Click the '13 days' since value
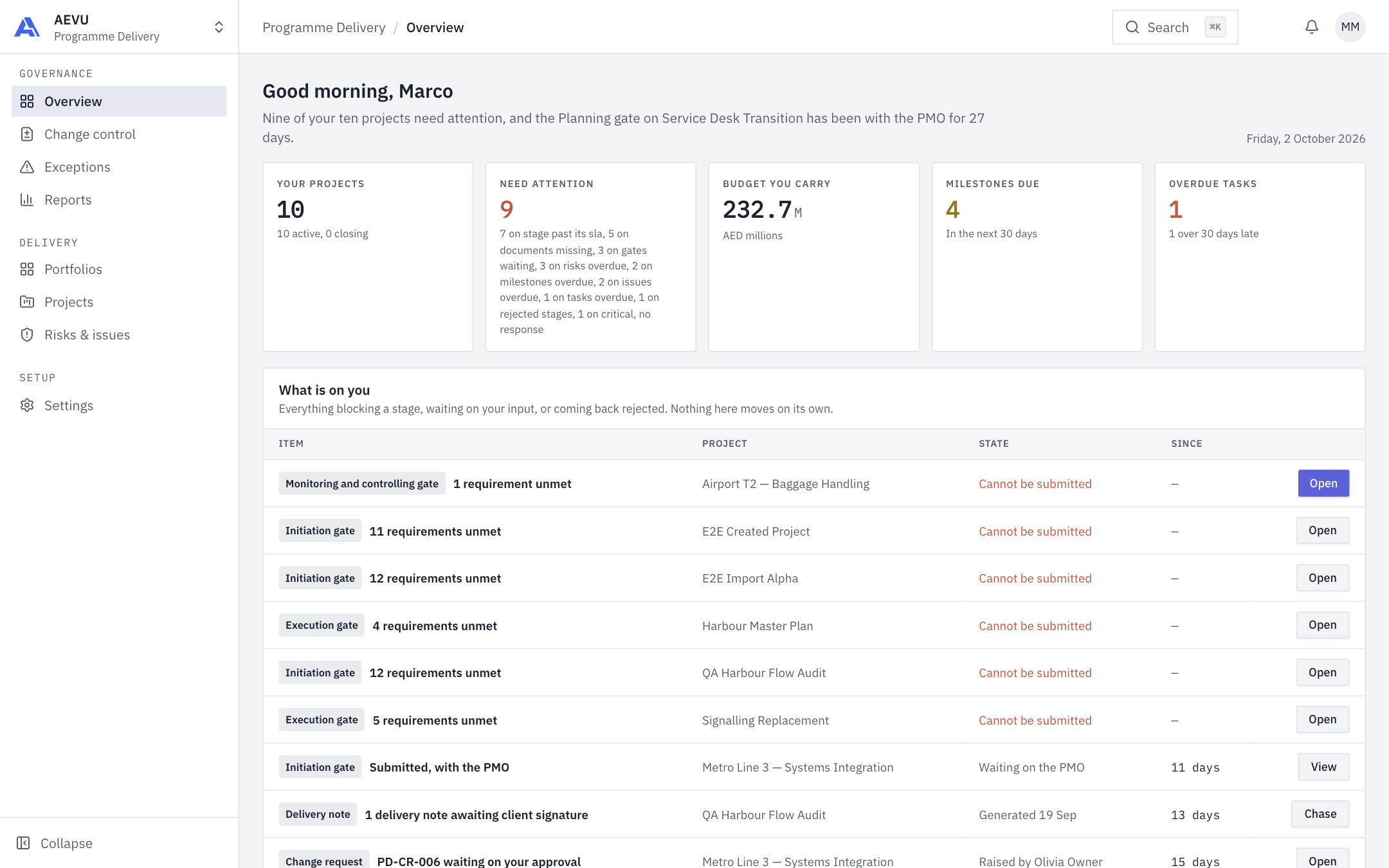Image resolution: width=1389 pixels, height=868 pixels. point(1195,815)
